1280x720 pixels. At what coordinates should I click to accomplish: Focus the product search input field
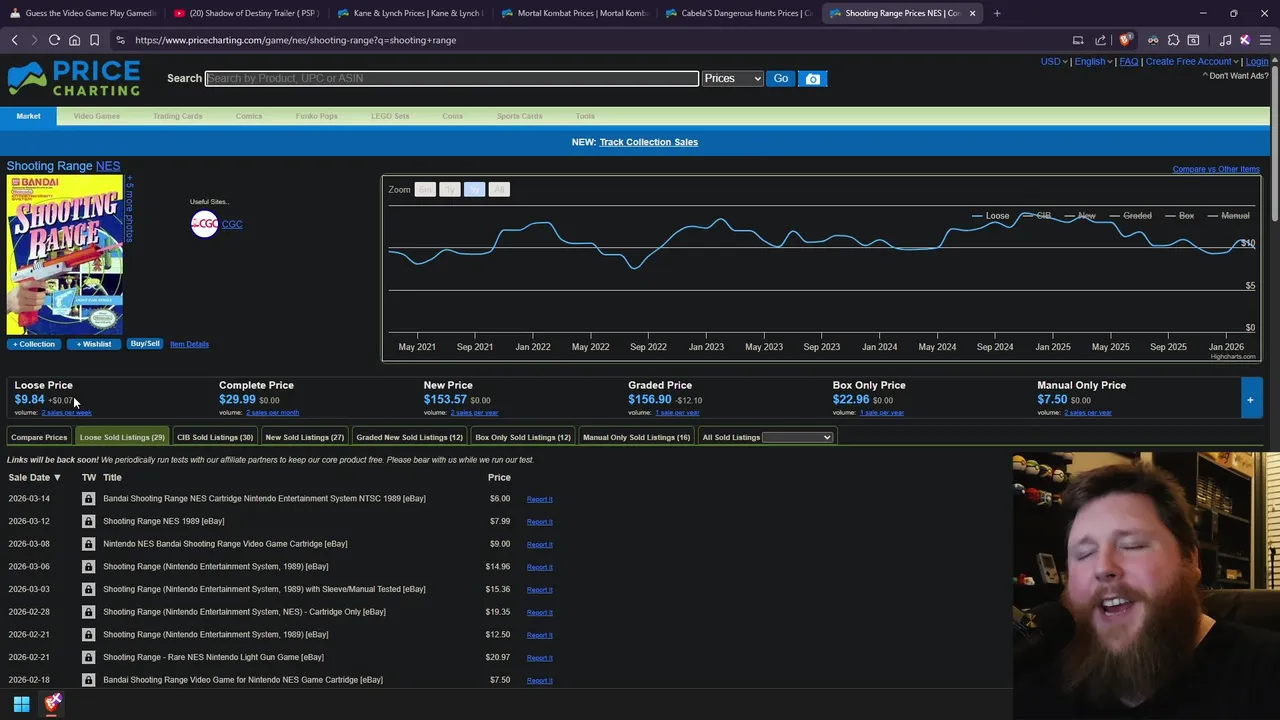pos(452,78)
